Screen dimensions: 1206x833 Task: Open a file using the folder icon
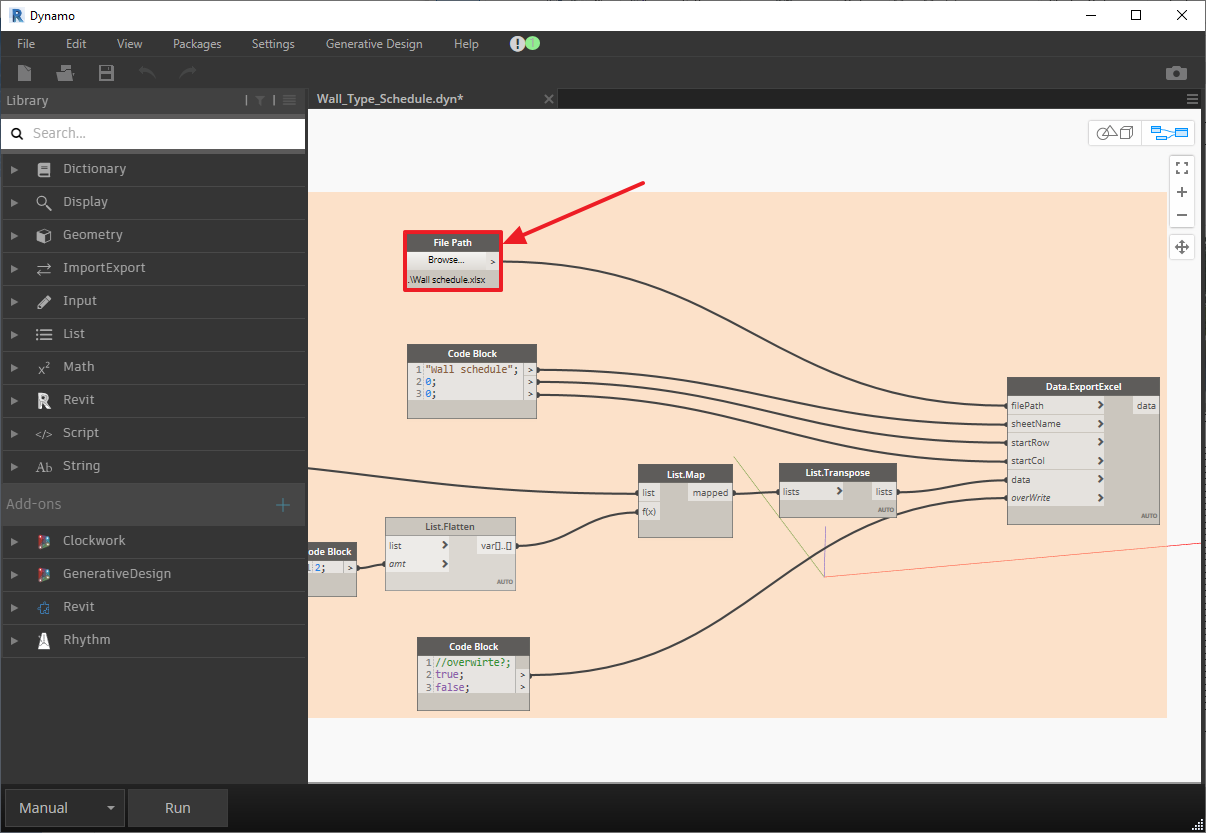point(65,73)
